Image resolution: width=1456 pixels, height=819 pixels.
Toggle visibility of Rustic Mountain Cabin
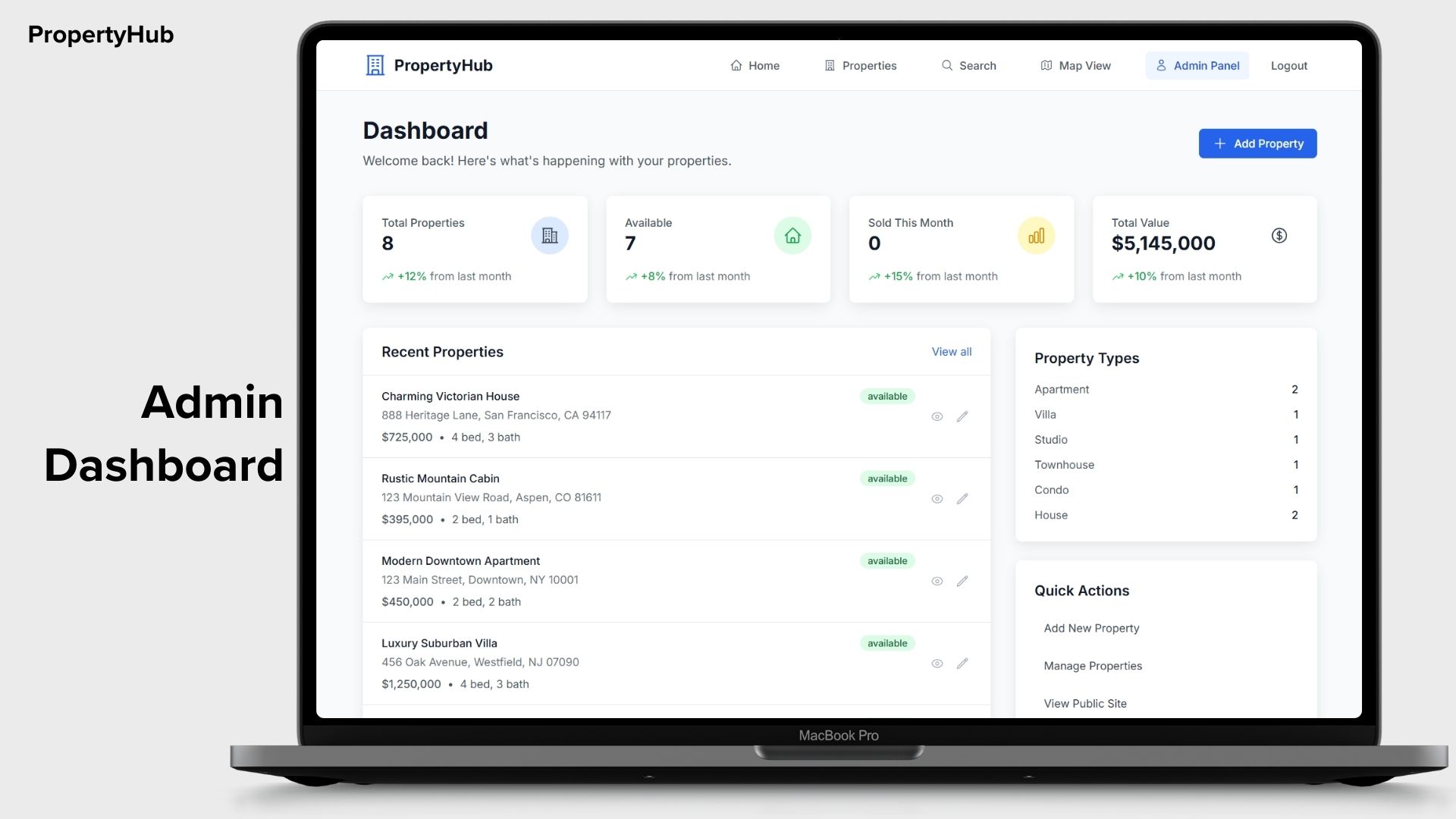[937, 499]
